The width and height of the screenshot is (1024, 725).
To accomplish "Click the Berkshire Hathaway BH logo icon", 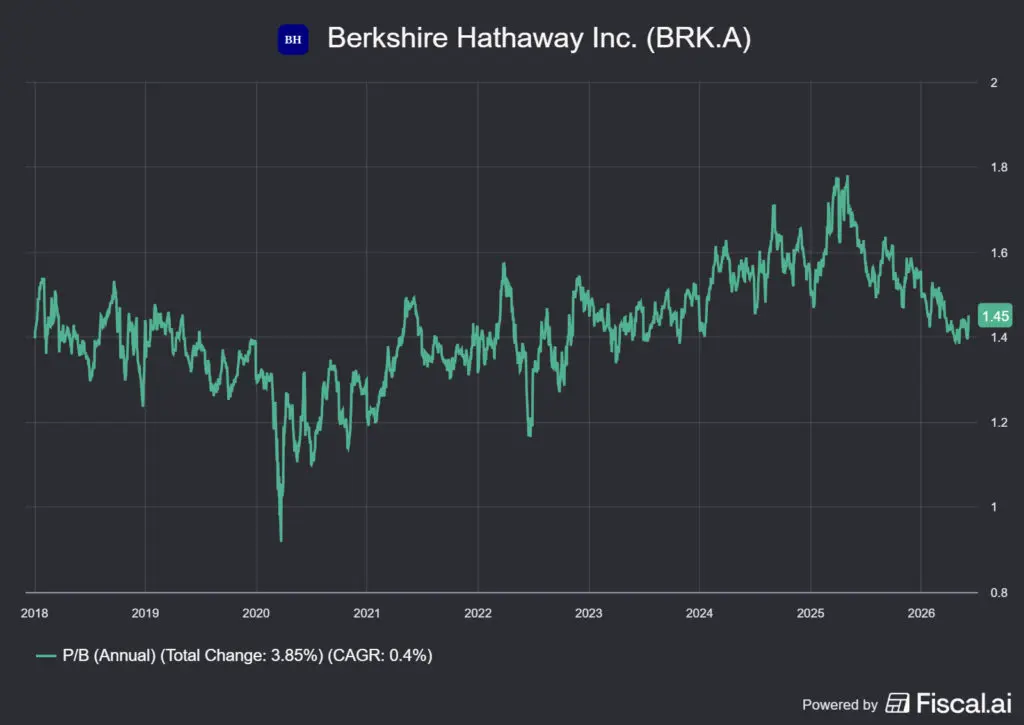I will coord(293,39).
